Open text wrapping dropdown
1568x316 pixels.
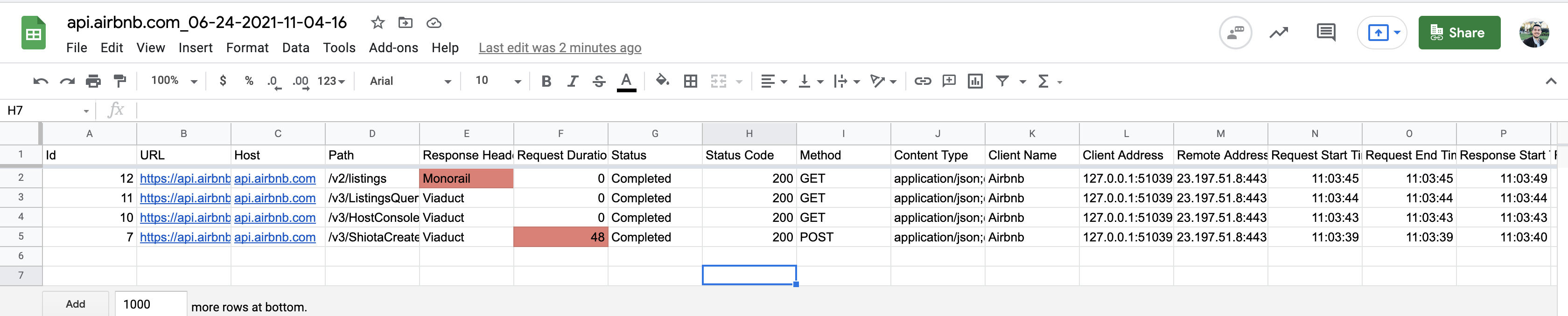(x=847, y=81)
